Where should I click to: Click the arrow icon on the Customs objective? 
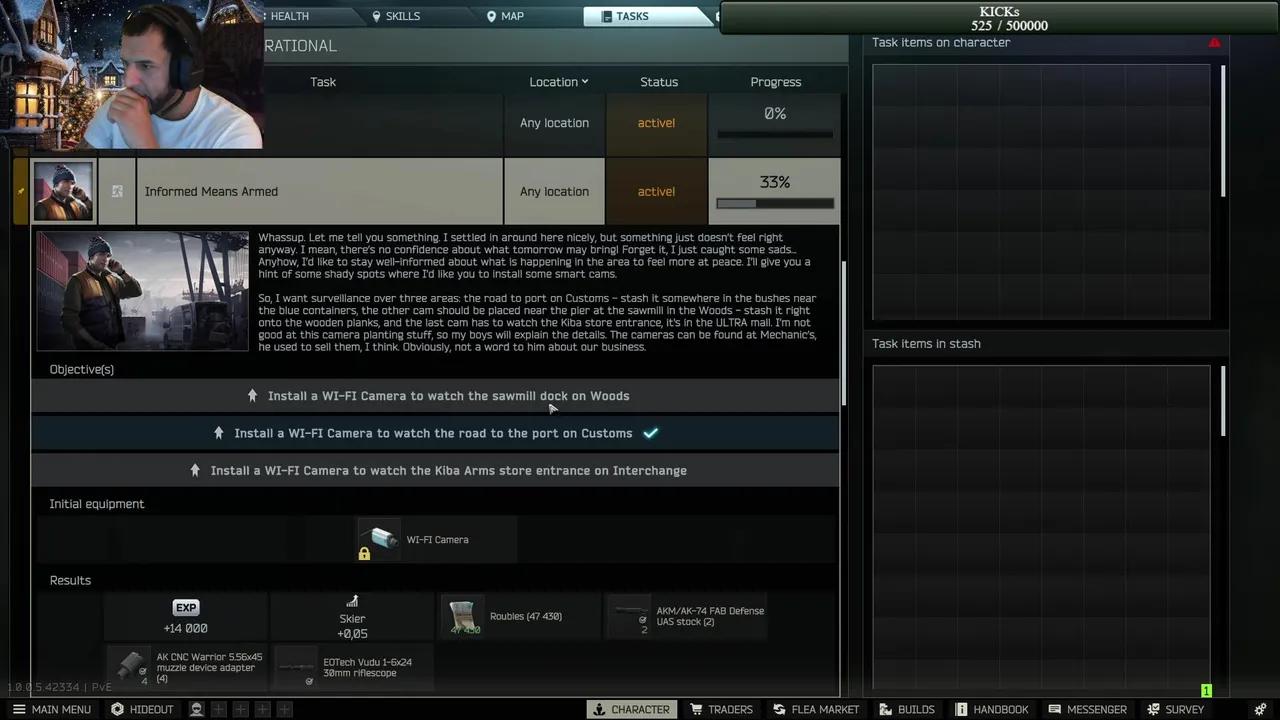(218, 433)
